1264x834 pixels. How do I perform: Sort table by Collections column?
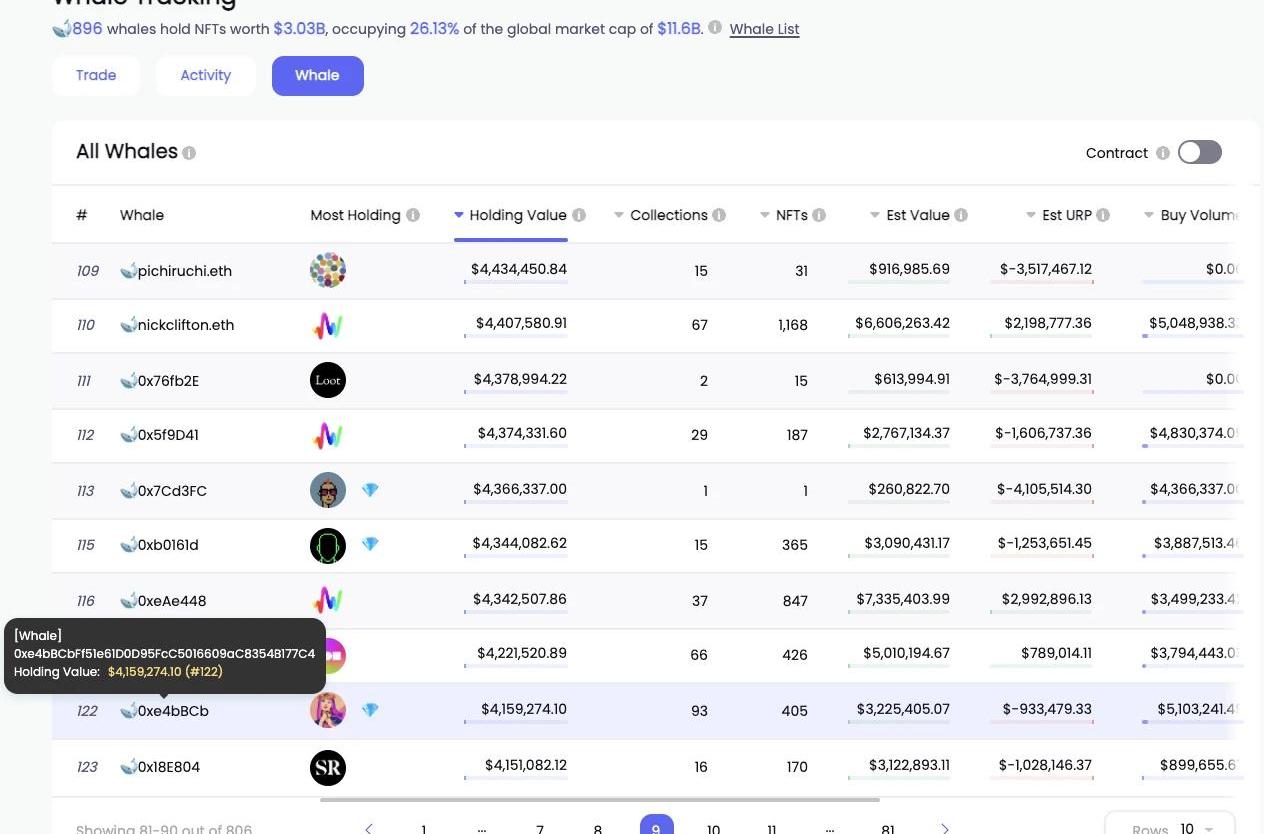point(668,215)
